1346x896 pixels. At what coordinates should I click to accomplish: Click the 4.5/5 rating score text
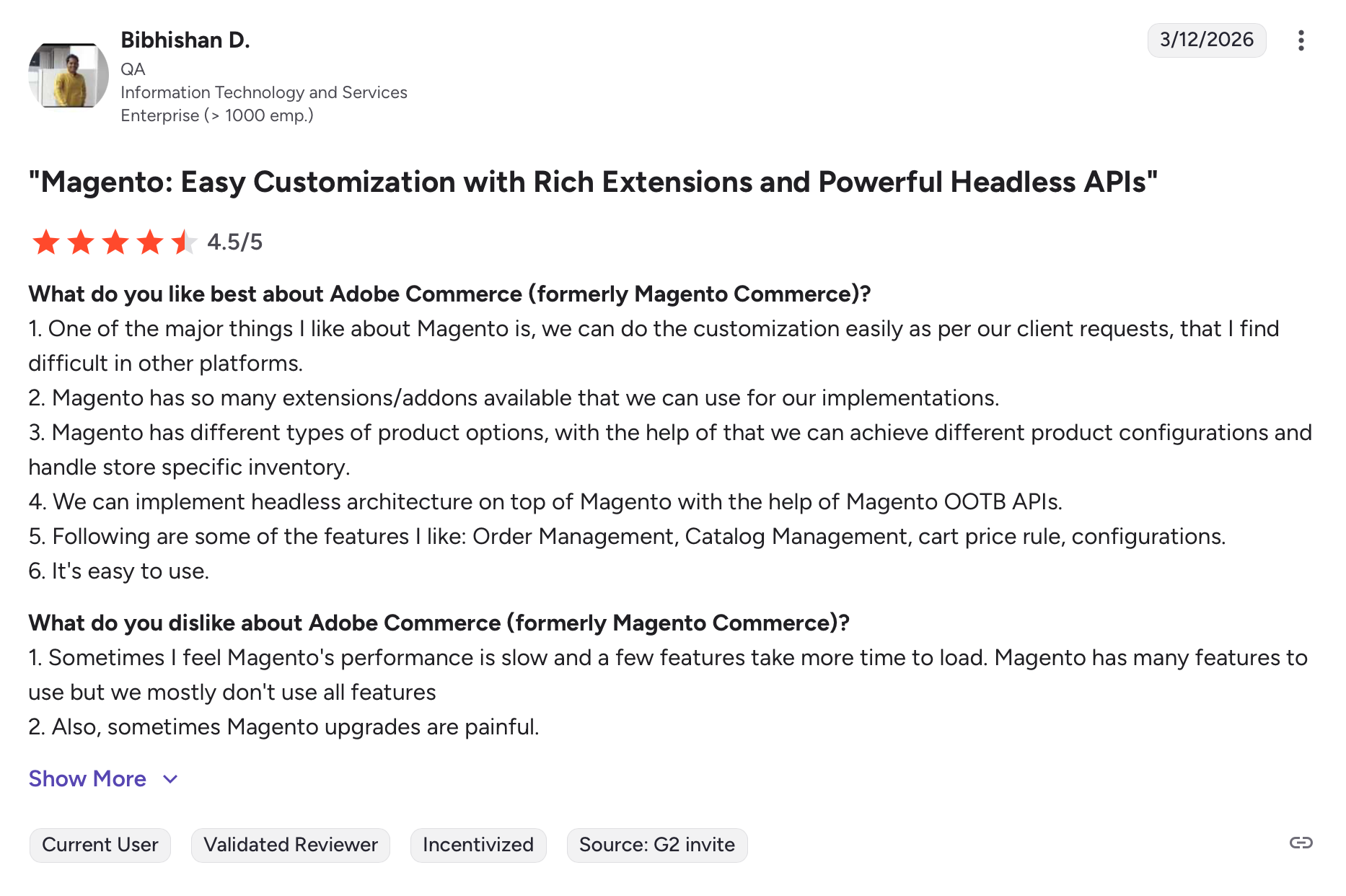coord(234,242)
